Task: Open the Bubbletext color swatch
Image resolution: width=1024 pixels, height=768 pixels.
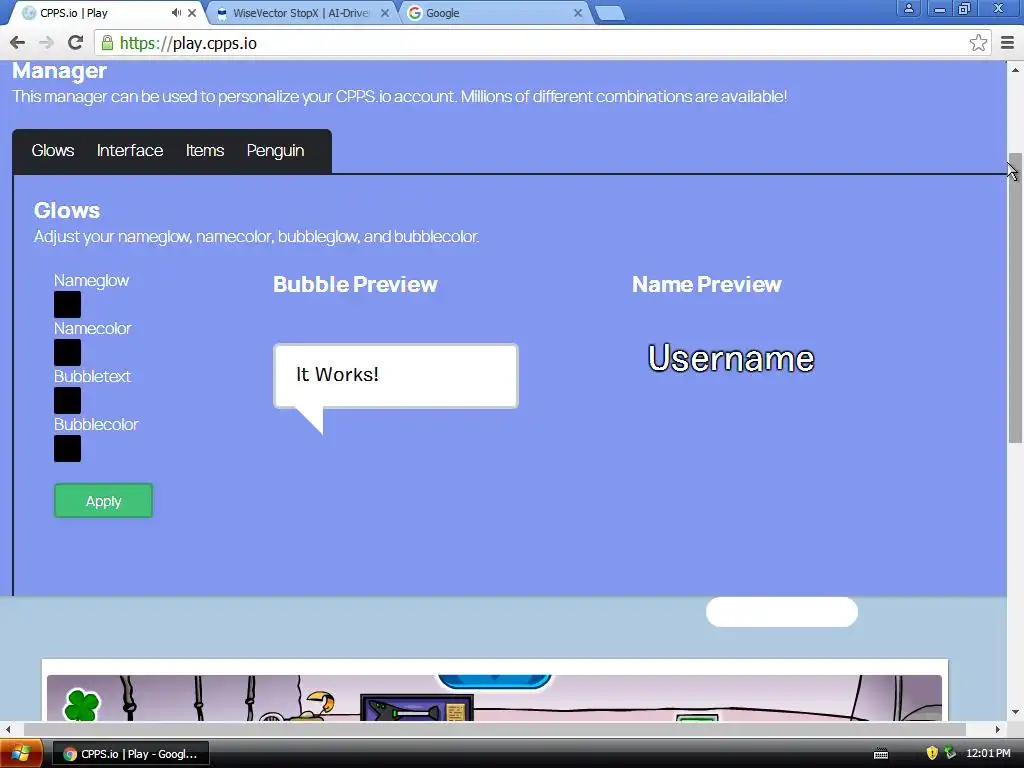Action: coord(67,400)
